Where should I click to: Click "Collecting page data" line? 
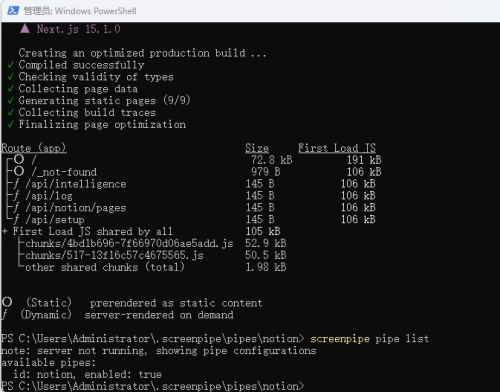[x=78, y=89]
